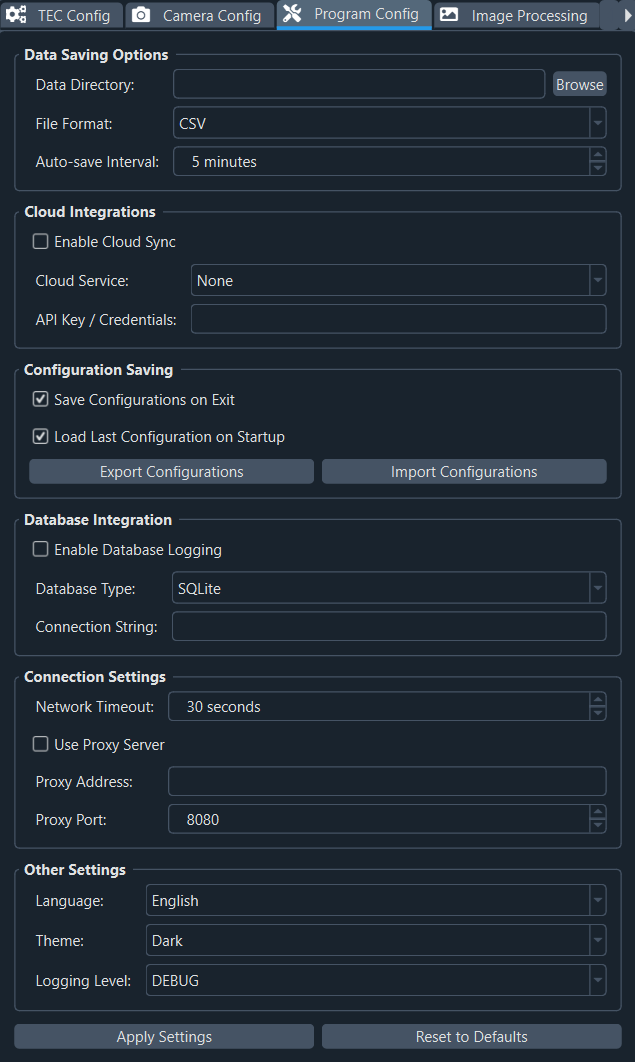
Task: Focus the Connection String input field
Action: (x=389, y=626)
